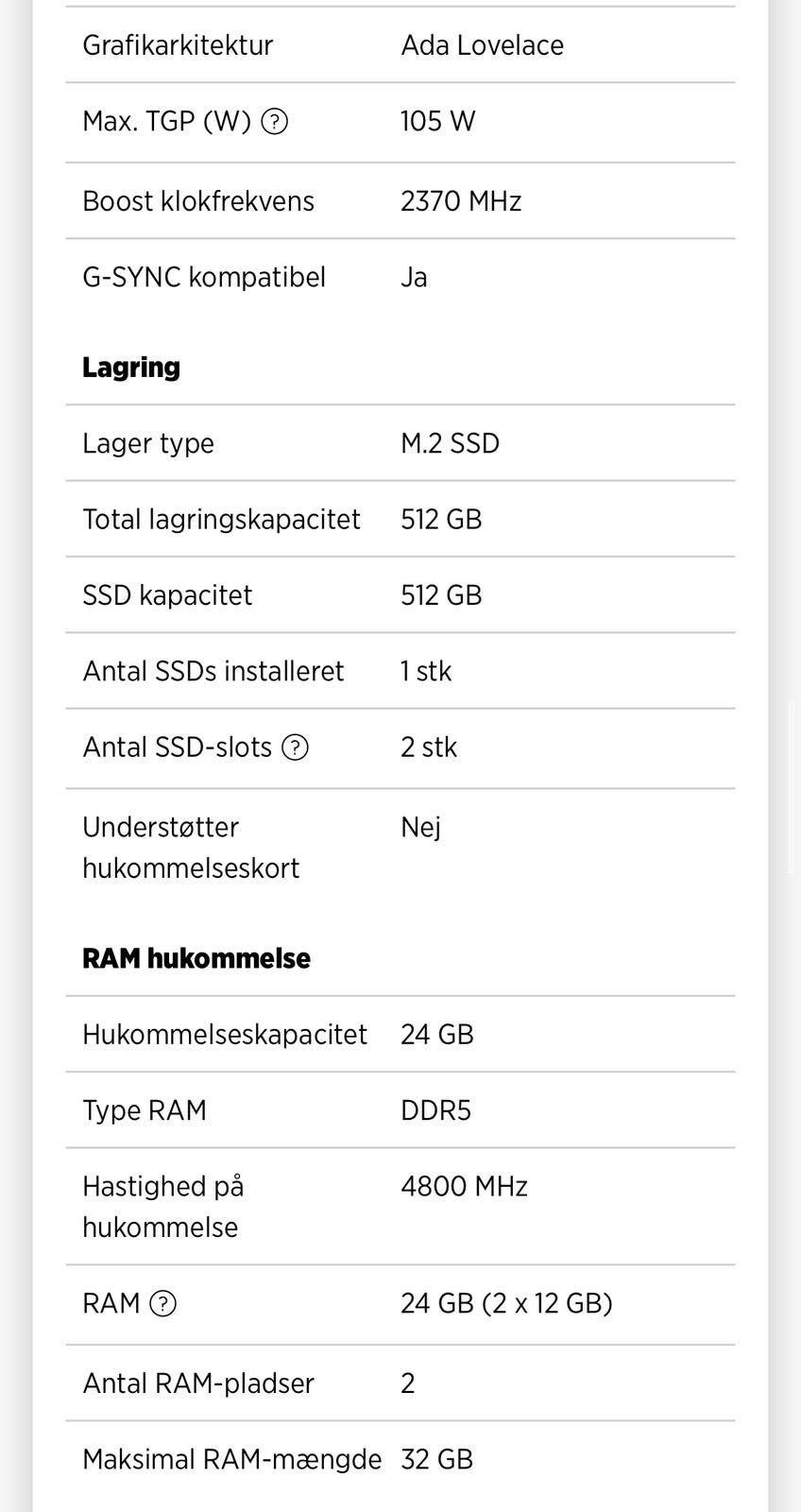Viewport: 801px width, 1512px height.
Task: Click the RAM hukommelse section heading
Action: point(196,958)
